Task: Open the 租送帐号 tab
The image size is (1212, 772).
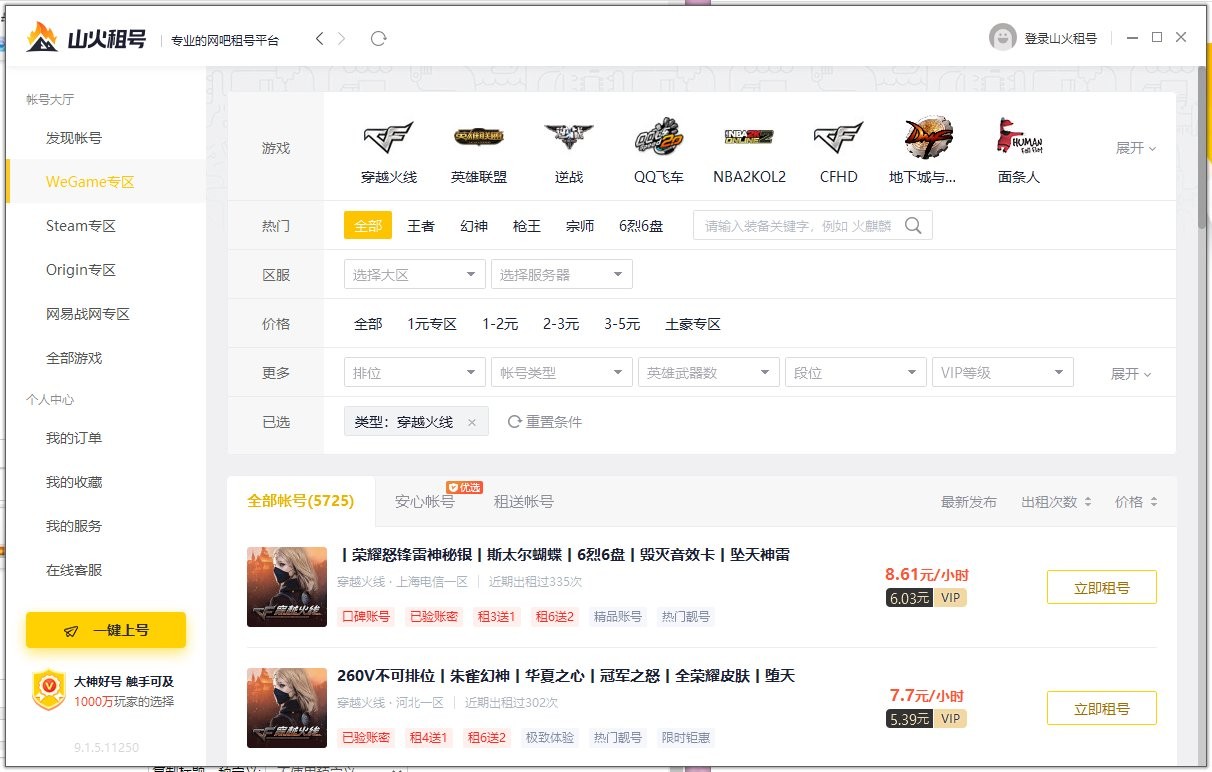Action: click(x=523, y=502)
